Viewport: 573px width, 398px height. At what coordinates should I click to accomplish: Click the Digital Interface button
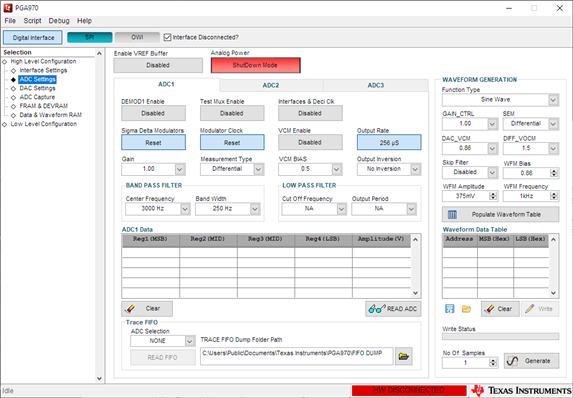click(x=33, y=37)
